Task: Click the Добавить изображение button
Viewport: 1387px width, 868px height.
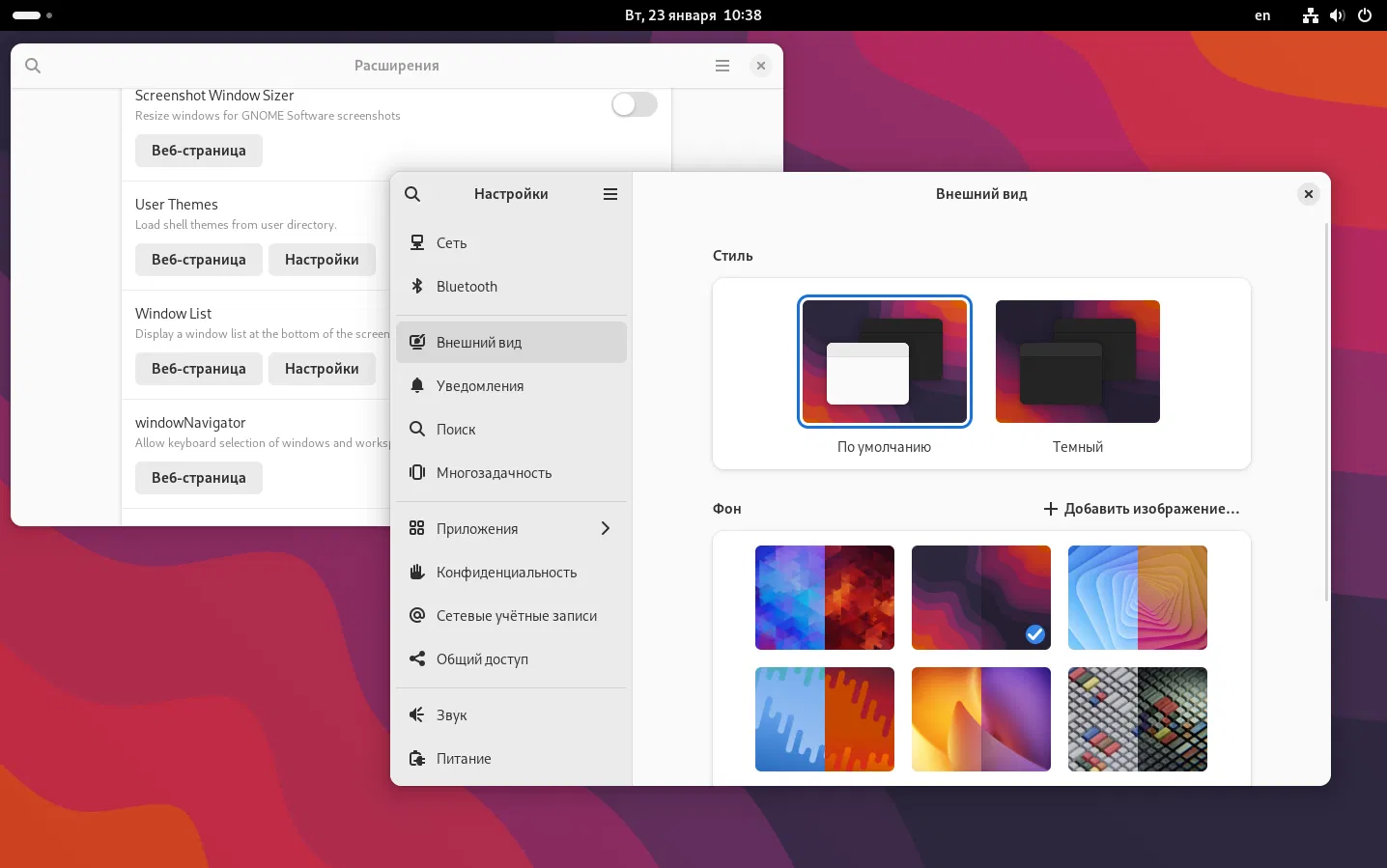Action: (1142, 509)
